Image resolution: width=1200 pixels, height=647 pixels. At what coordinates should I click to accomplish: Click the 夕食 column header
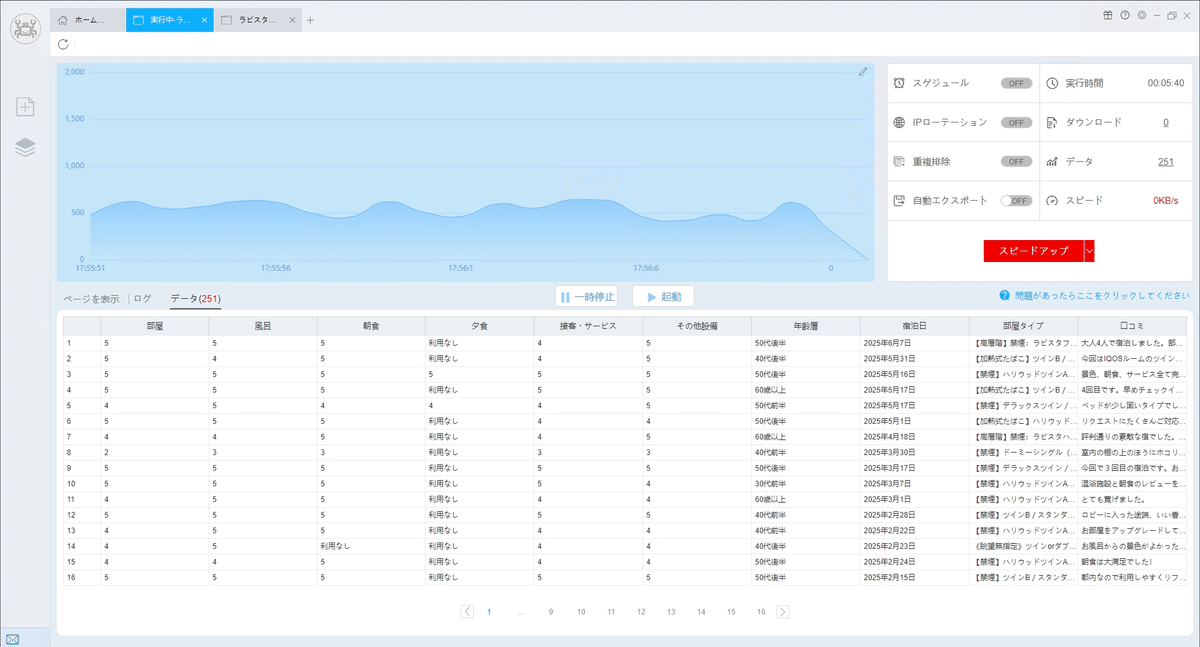click(x=479, y=326)
